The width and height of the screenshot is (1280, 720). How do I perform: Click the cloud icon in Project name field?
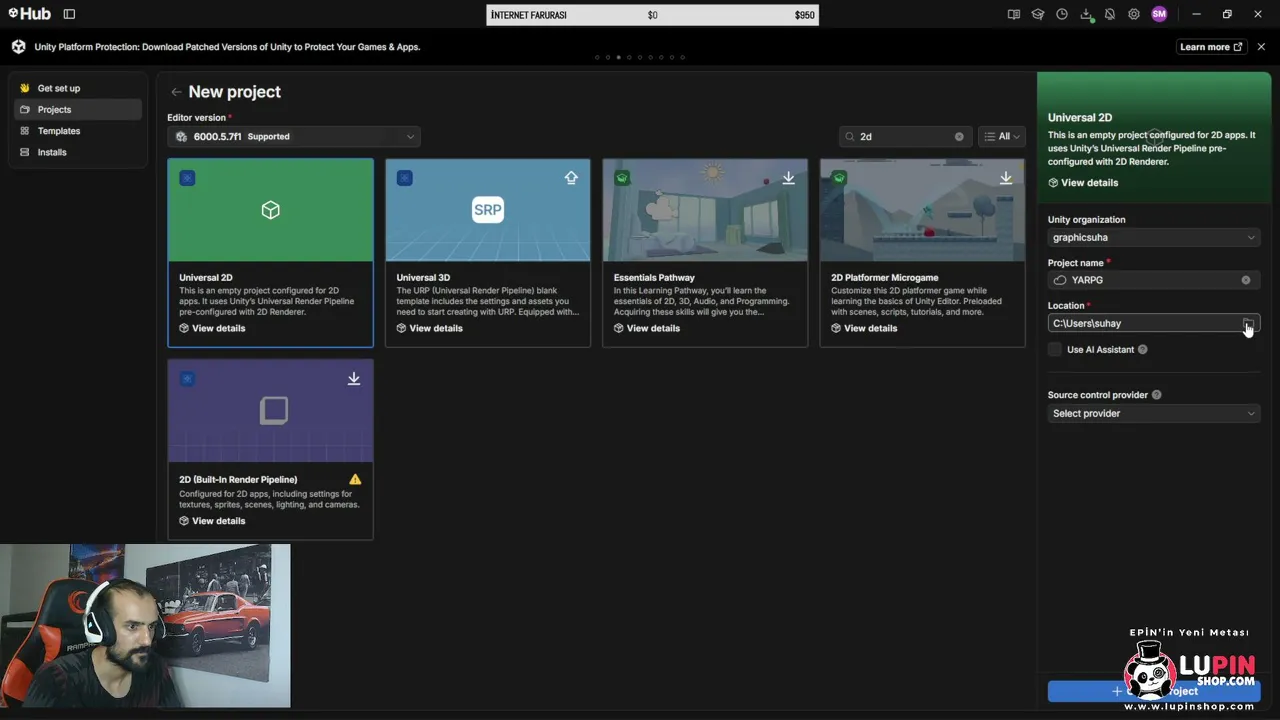pyautogui.click(x=1060, y=280)
